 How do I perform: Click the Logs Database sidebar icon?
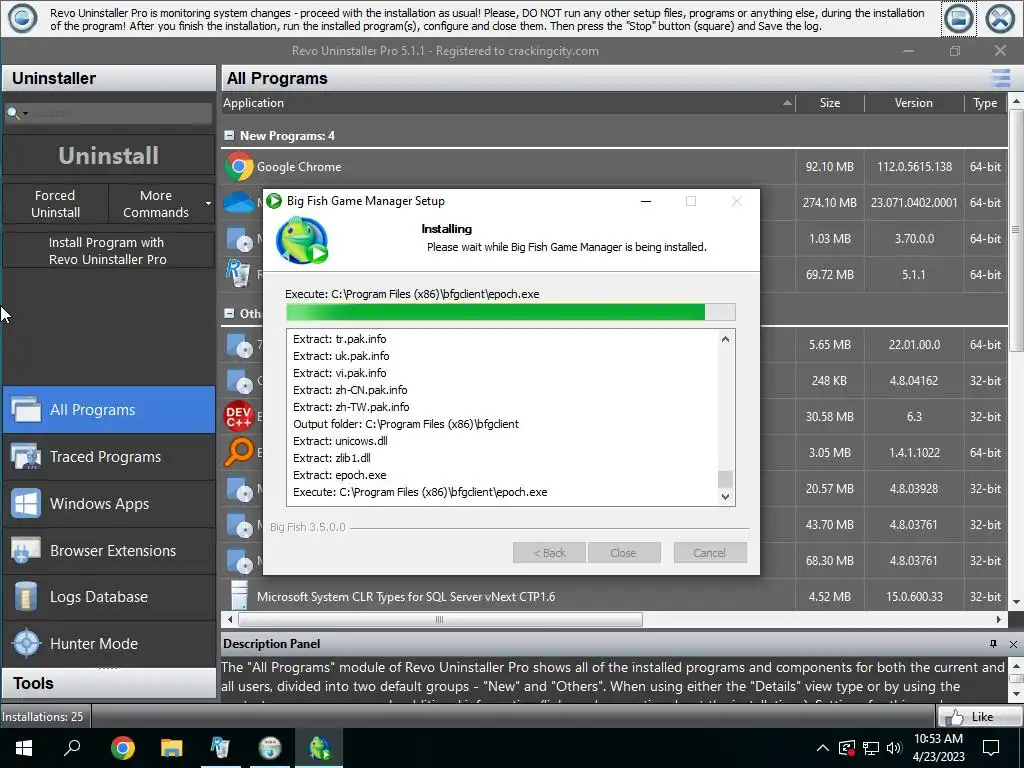tap(26, 597)
